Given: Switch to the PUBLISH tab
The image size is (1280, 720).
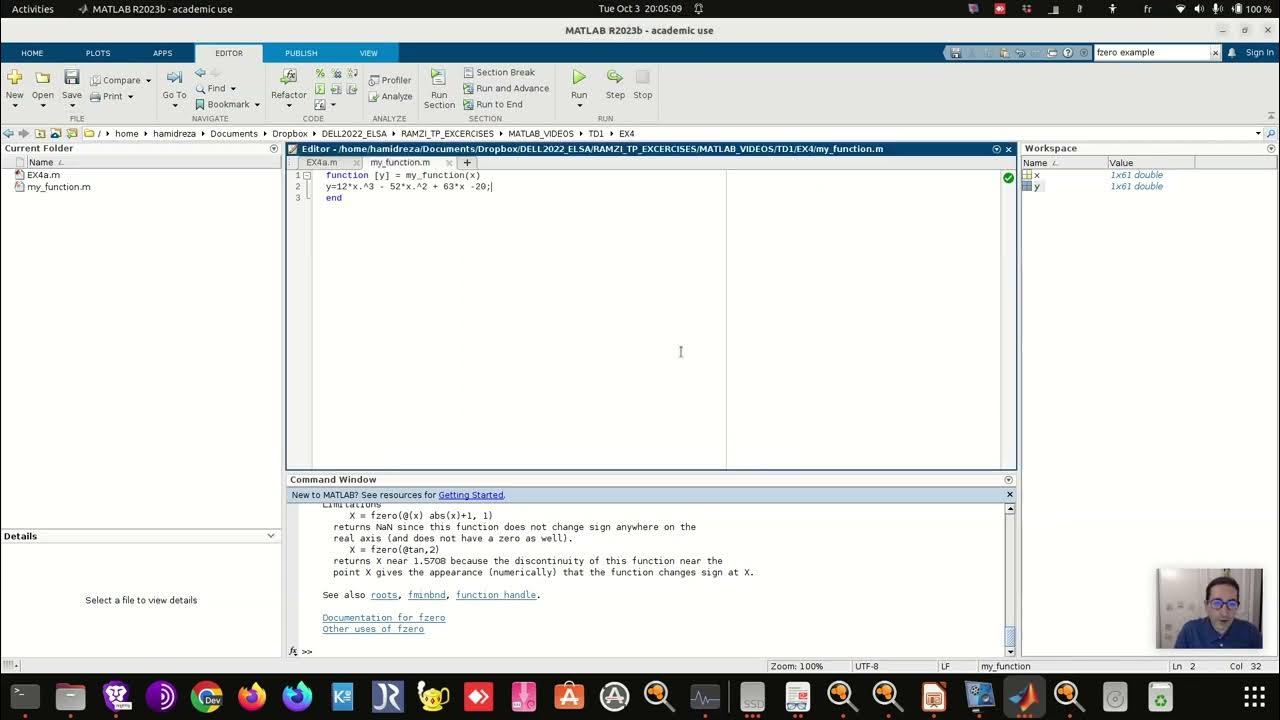Looking at the screenshot, I should [x=301, y=53].
